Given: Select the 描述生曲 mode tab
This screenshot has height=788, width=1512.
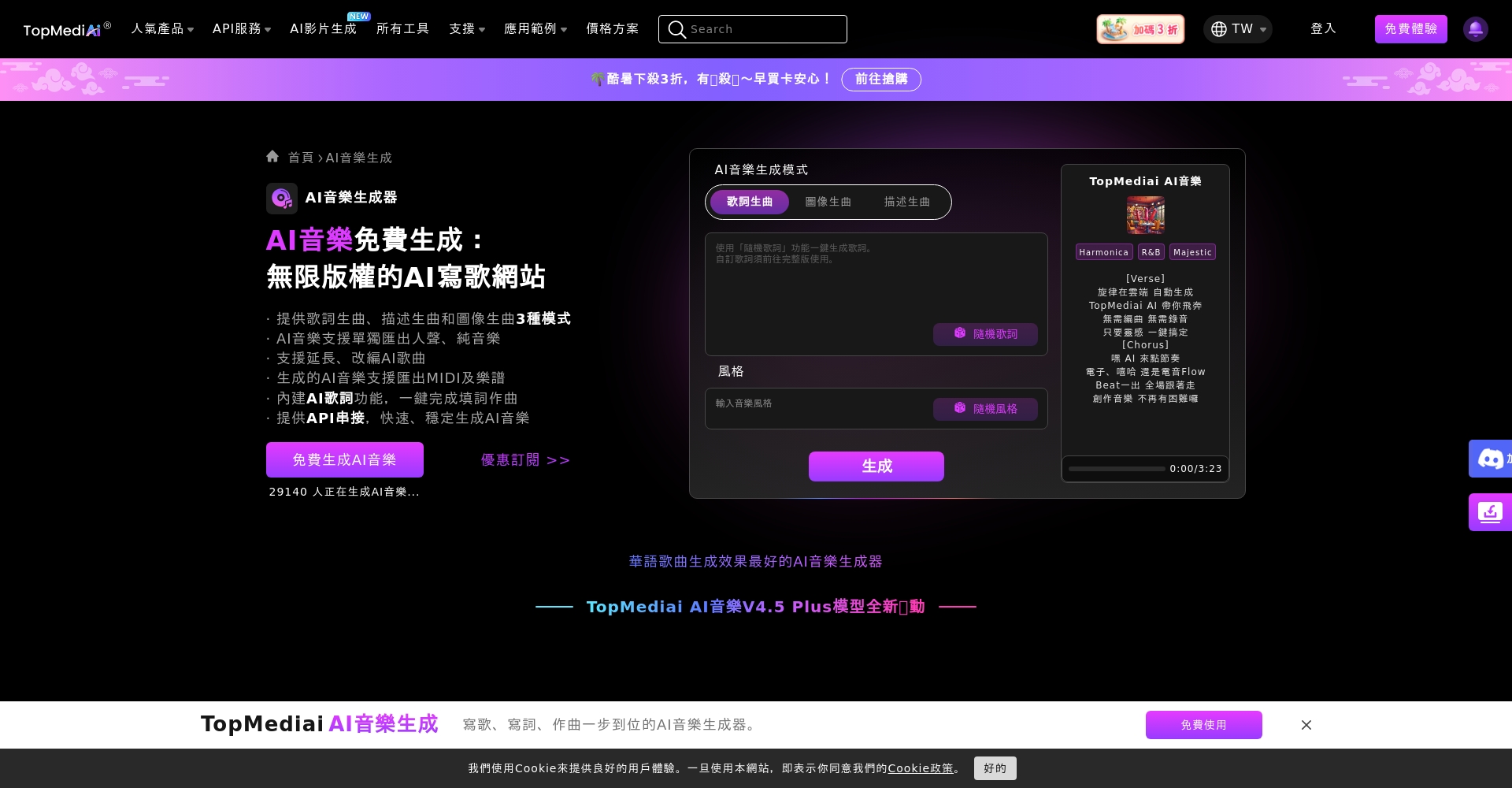Looking at the screenshot, I should [907, 202].
